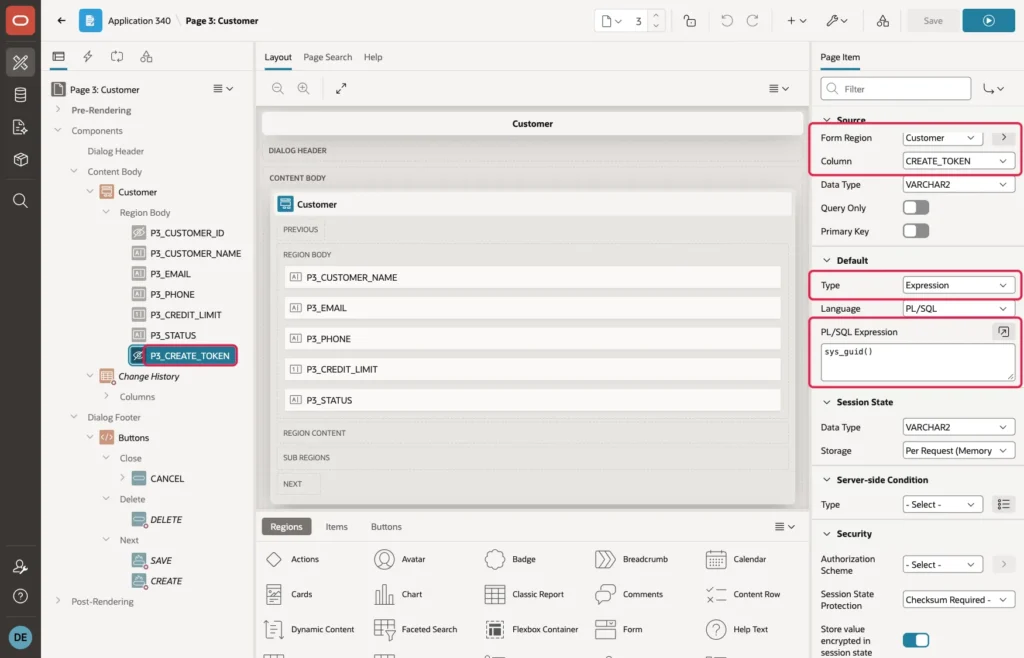Open the Language PL/SQL dropdown
Screen dimensions: 1024x658
959,309
